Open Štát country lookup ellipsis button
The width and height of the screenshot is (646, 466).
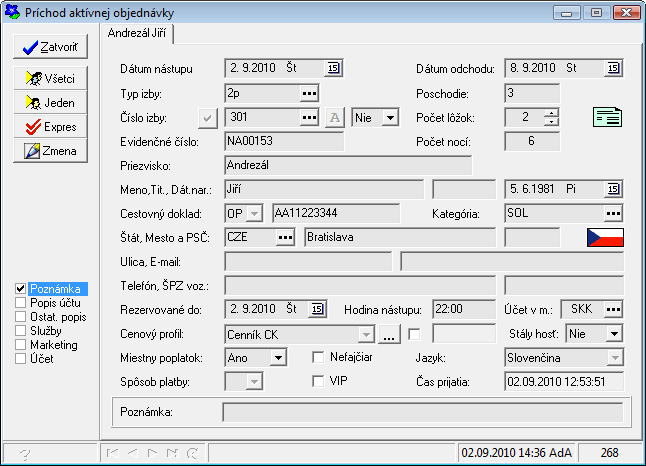click(285, 237)
